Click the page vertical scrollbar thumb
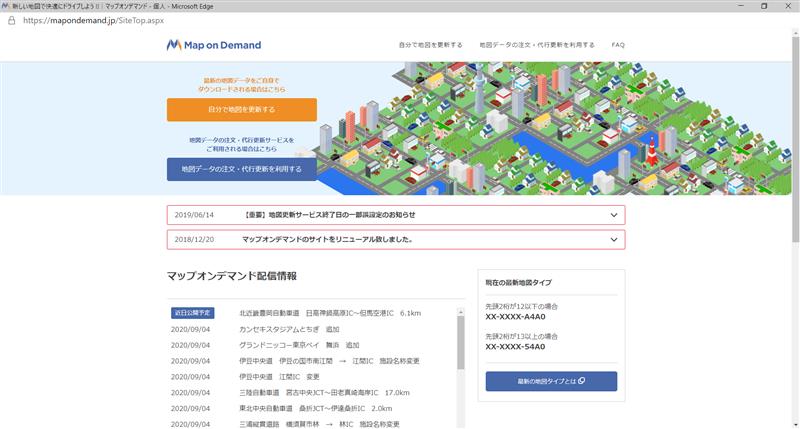The height and width of the screenshot is (429, 800). (x=795, y=139)
